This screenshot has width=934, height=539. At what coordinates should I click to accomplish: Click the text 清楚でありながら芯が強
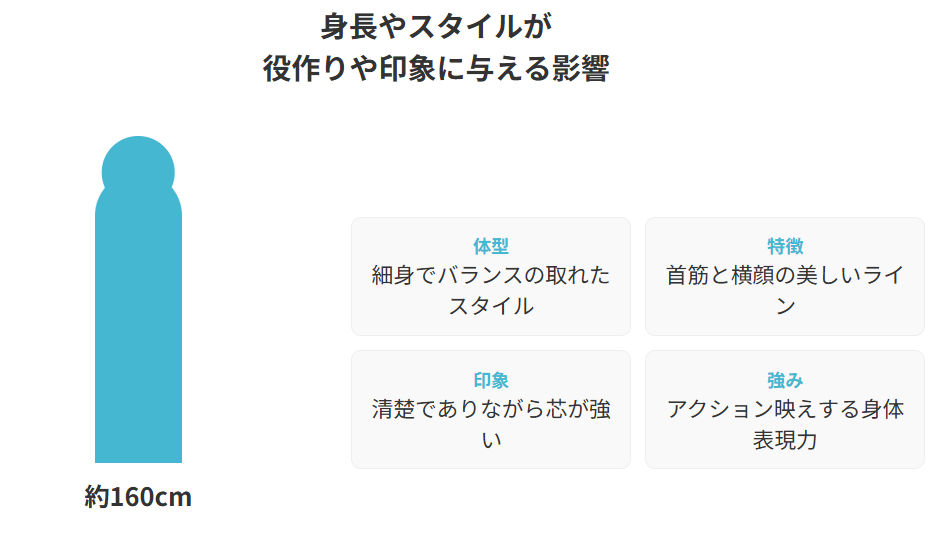[x=491, y=409]
